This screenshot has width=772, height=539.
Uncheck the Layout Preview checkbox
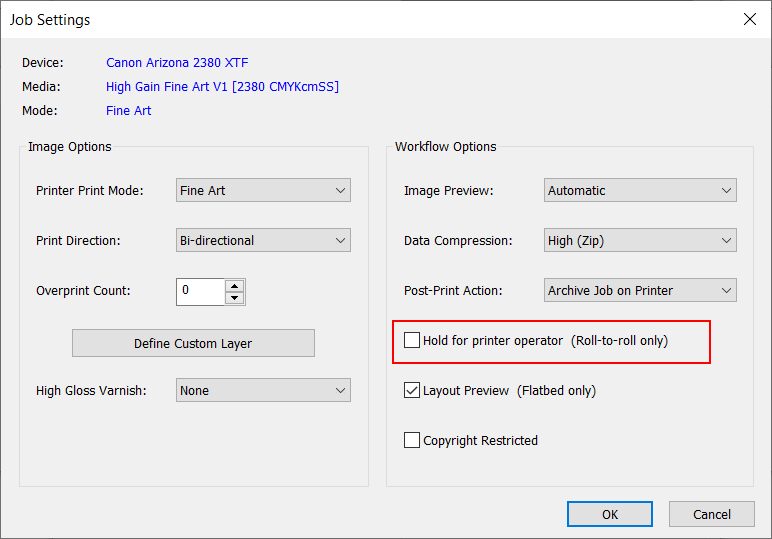[x=412, y=390]
